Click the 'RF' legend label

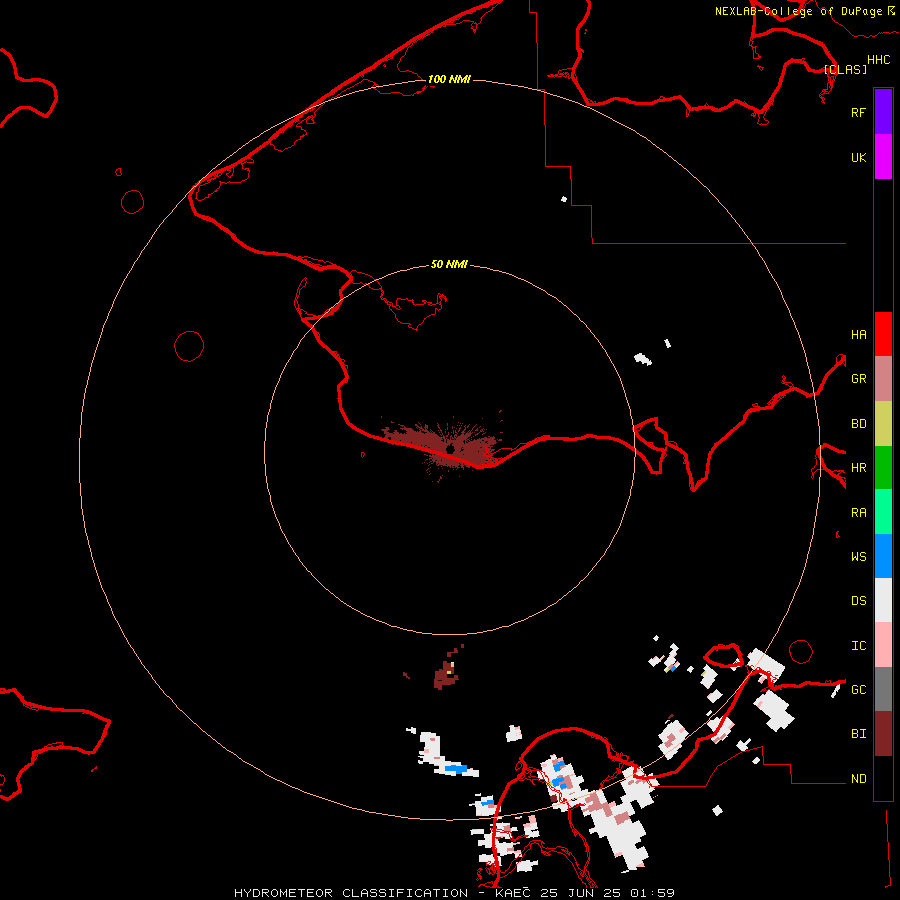859,112
